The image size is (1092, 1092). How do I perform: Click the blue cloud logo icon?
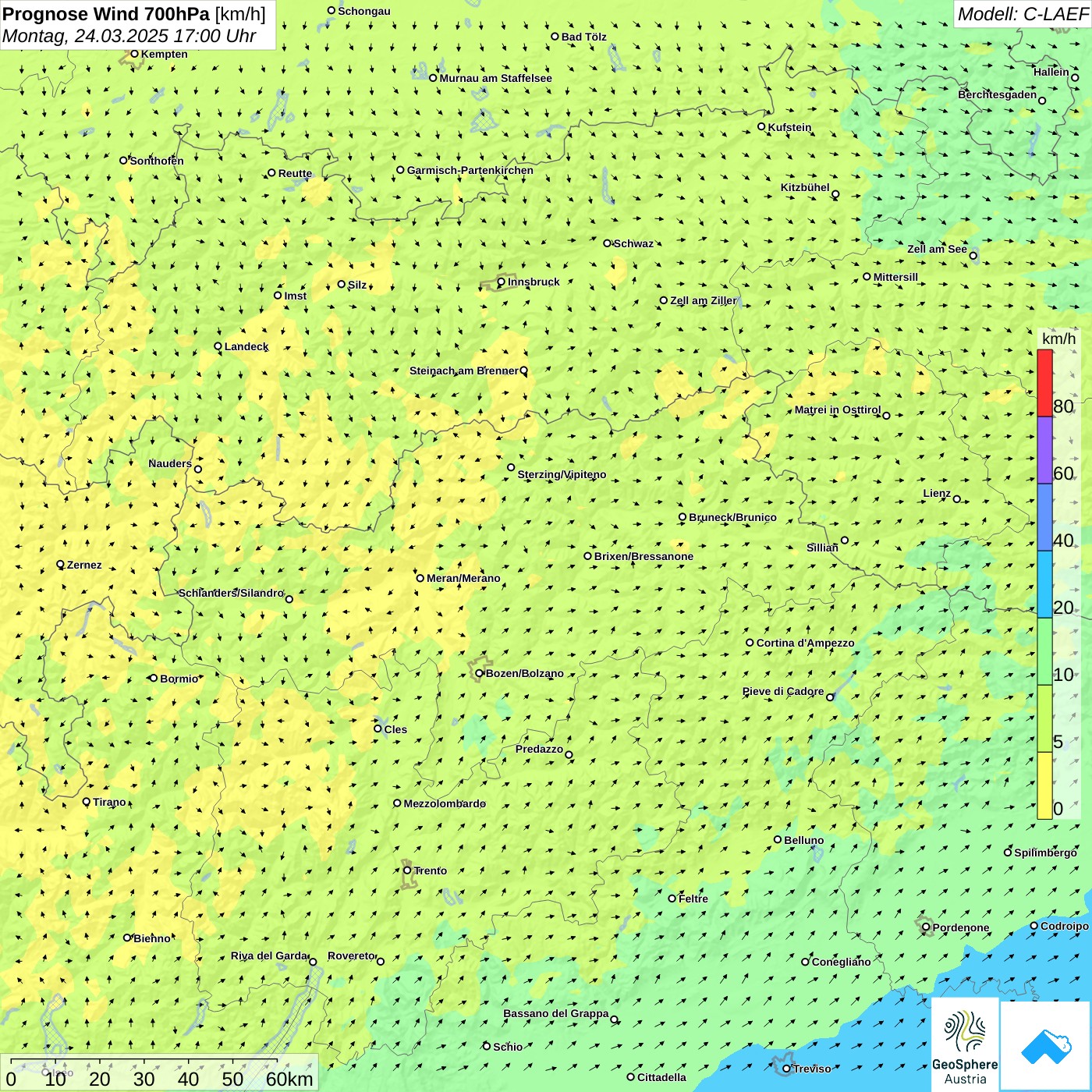[x=1046, y=1047]
